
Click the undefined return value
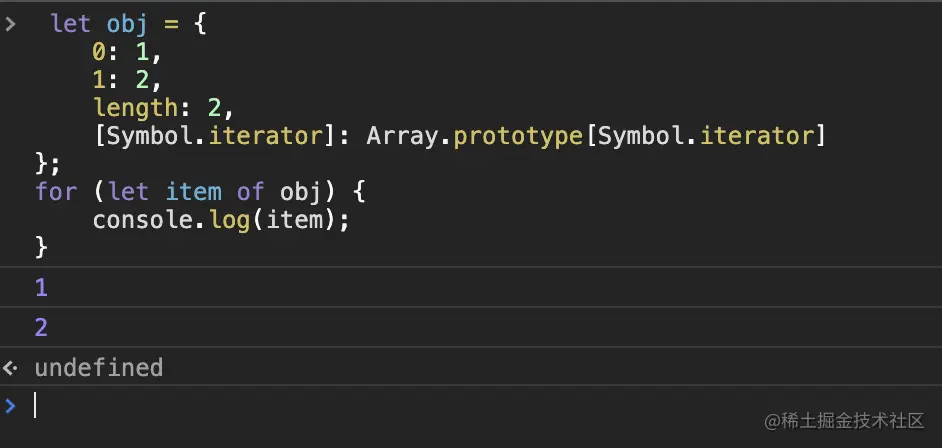click(x=98, y=368)
